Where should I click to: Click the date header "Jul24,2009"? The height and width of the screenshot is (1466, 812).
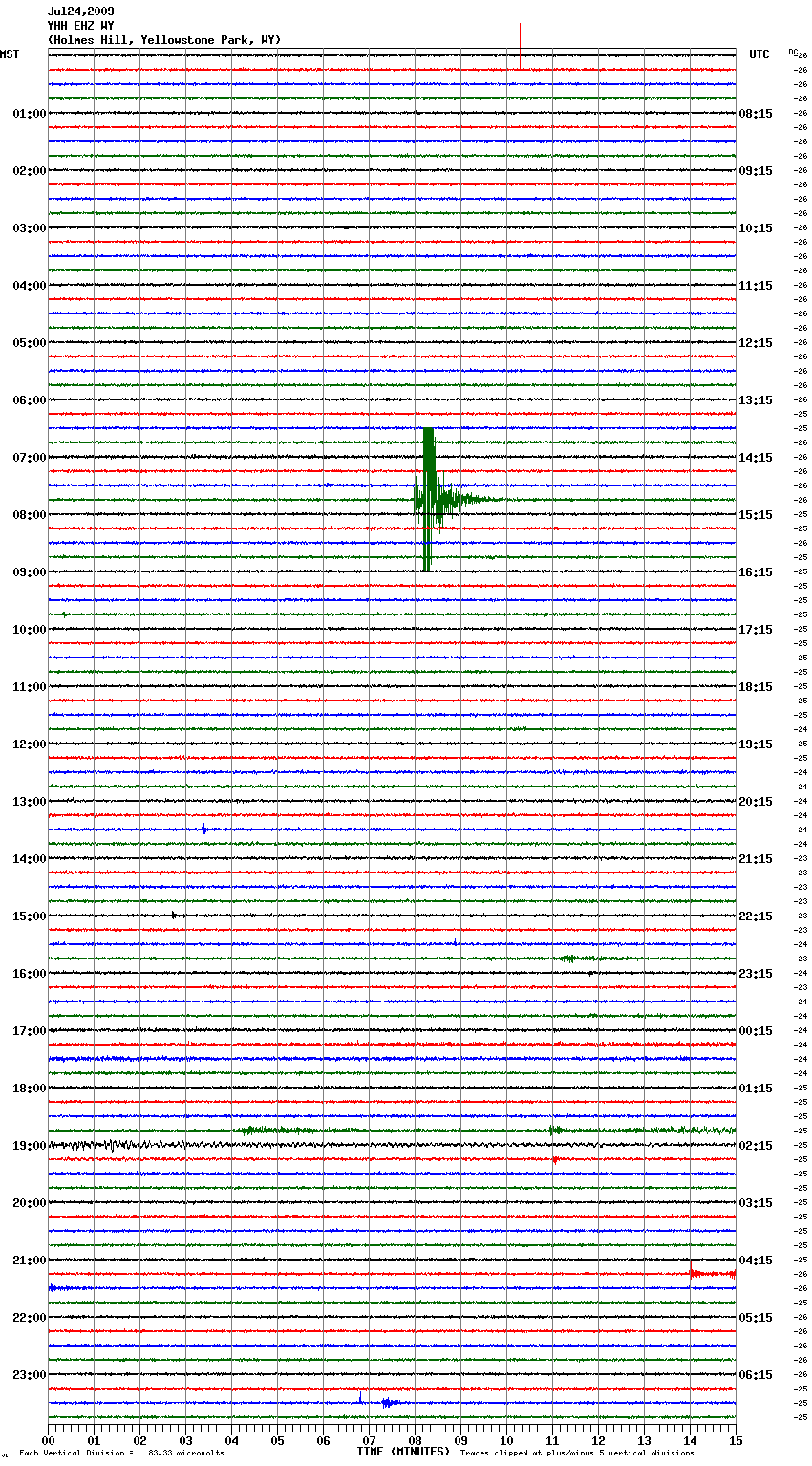point(81,11)
